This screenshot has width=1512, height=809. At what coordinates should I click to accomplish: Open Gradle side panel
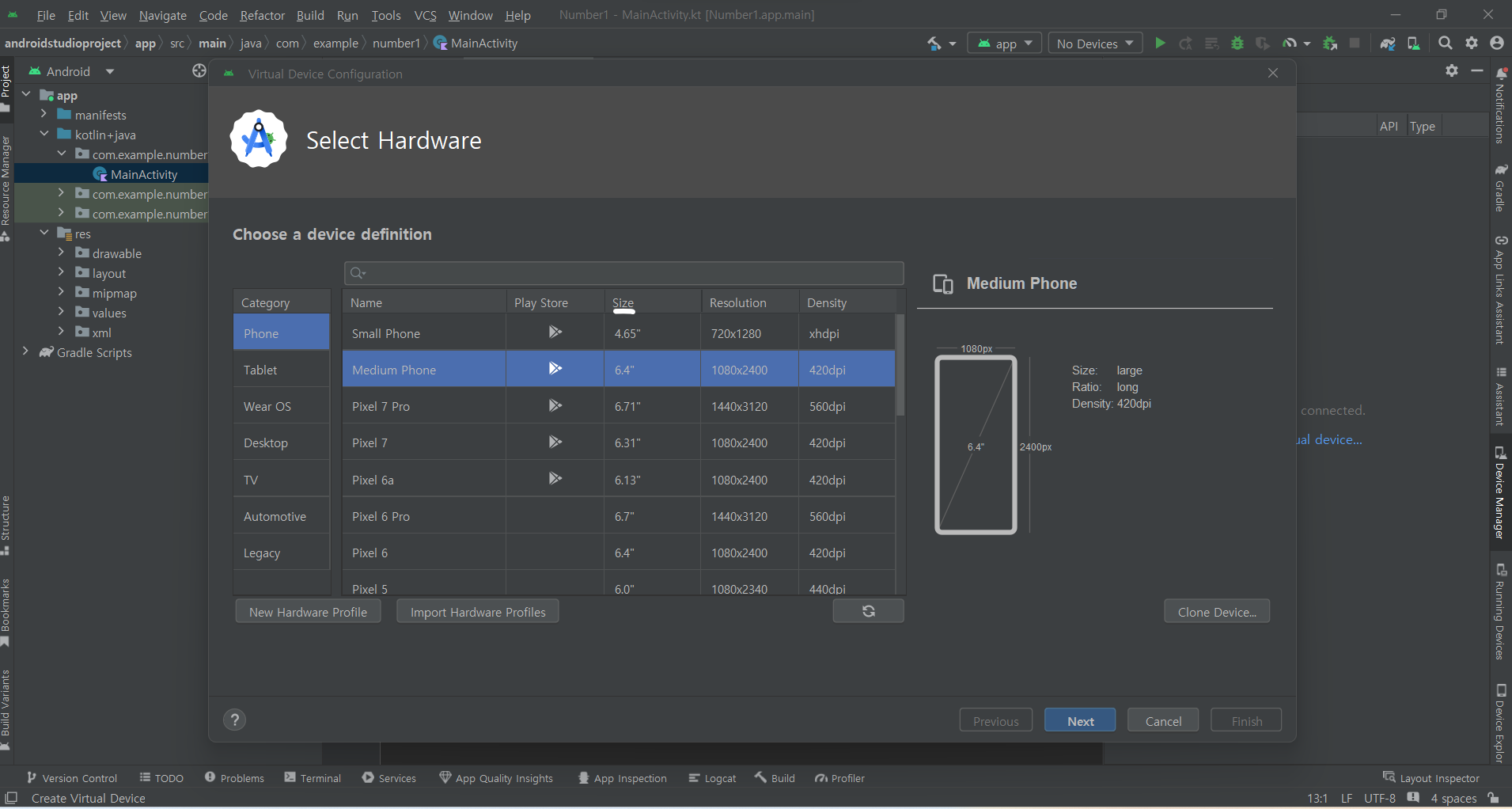click(1500, 187)
